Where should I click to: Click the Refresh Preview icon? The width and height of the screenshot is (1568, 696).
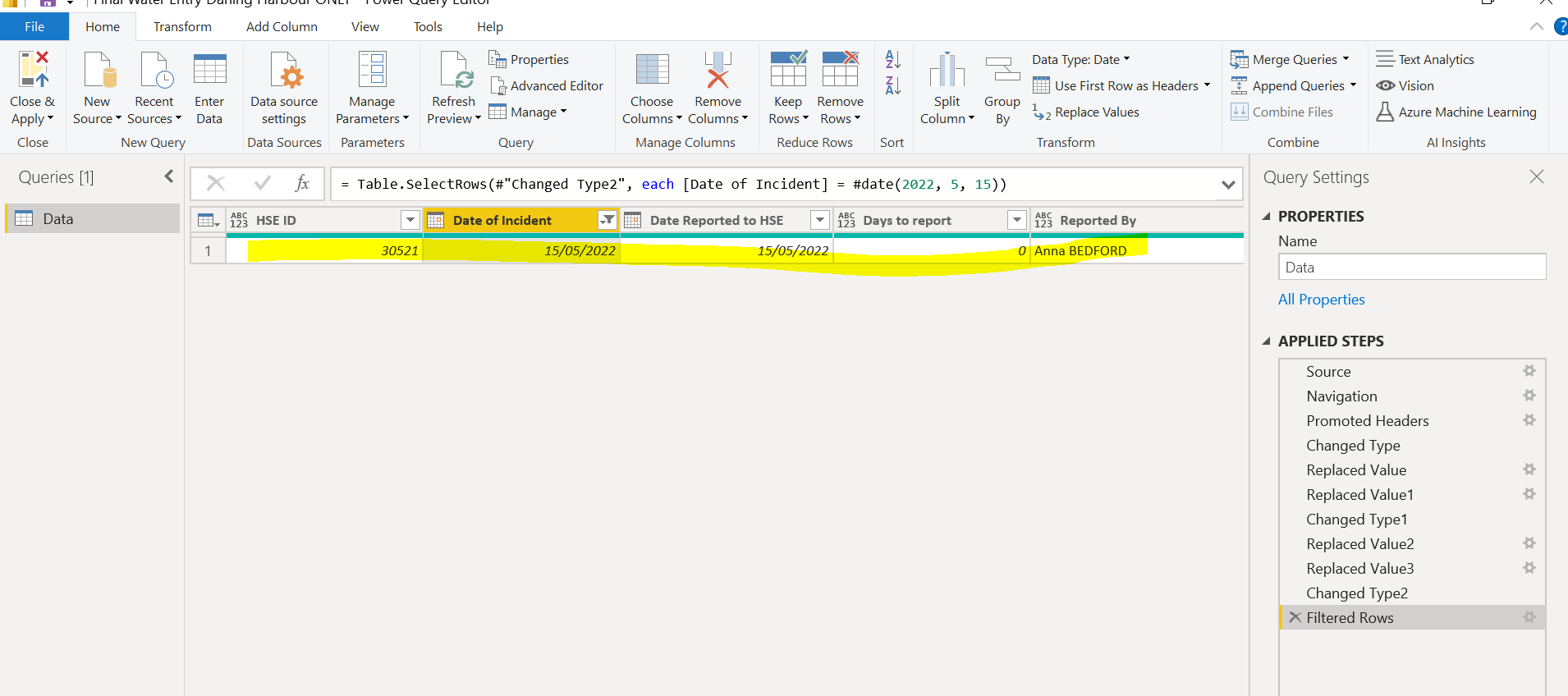coord(455,70)
